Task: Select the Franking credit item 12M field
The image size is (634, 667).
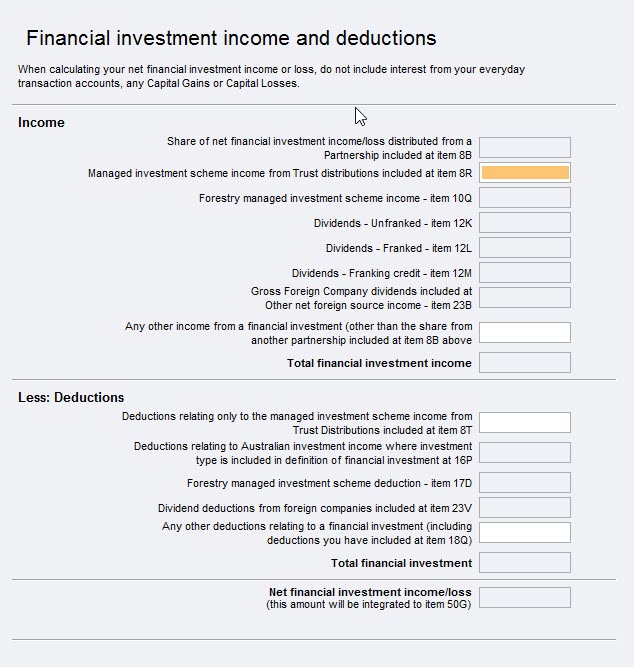Action: (524, 273)
